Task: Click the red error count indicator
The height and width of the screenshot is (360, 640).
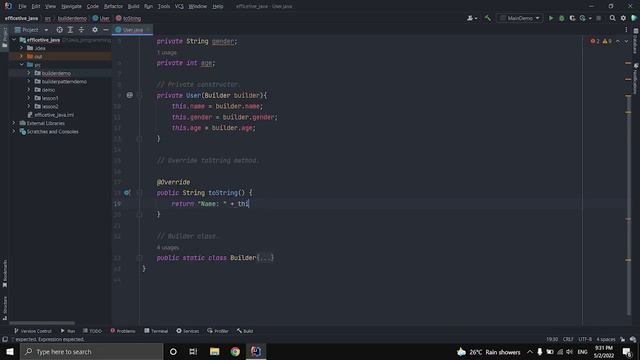Action: (595, 41)
